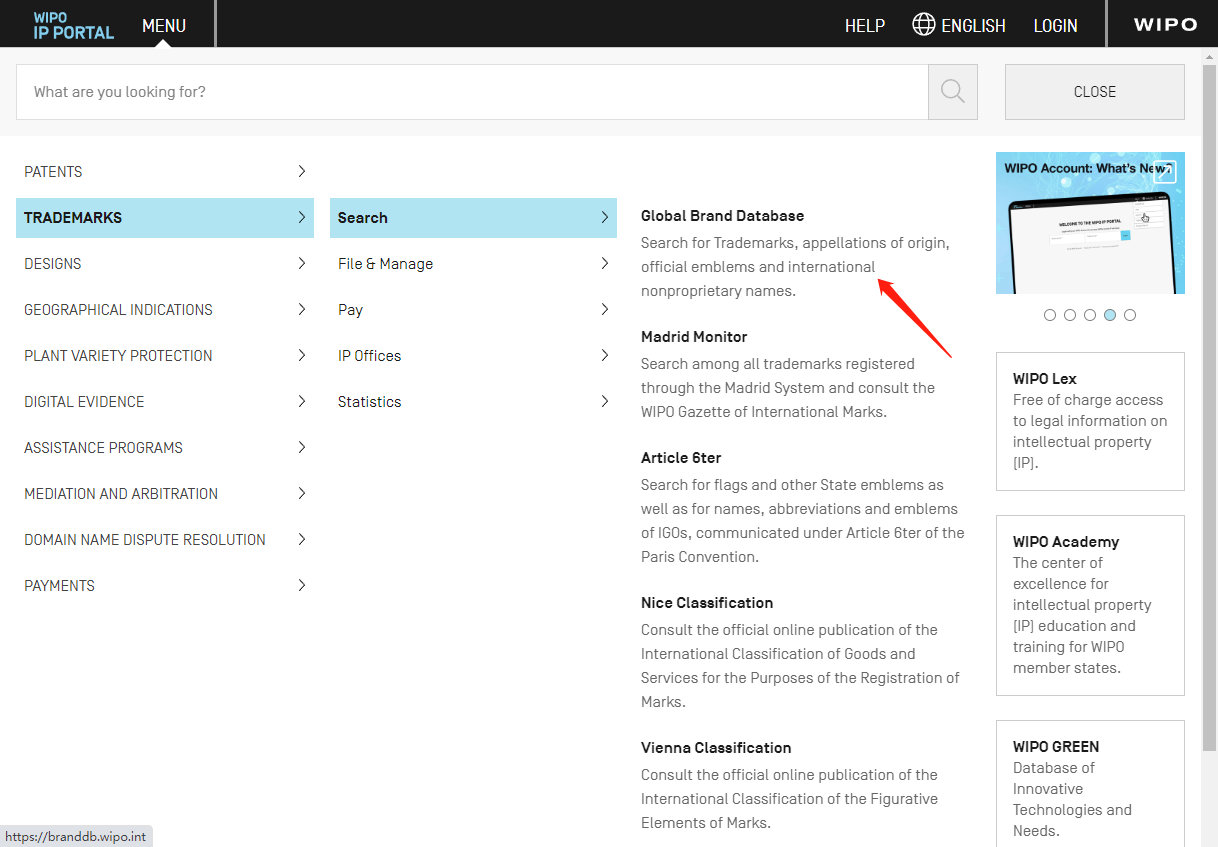Click the WIPO Account banner image
Screen dimensions: 1218x847
pos(1090,223)
